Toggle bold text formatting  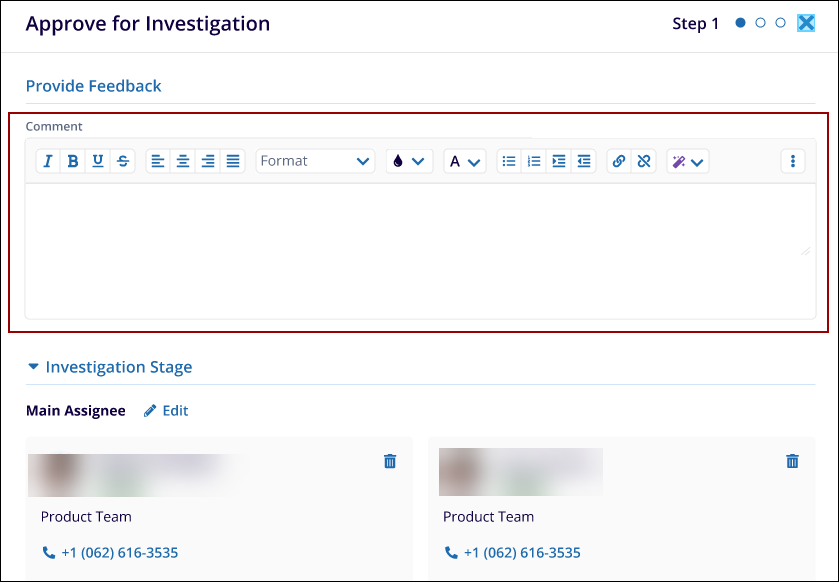coord(73,161)
